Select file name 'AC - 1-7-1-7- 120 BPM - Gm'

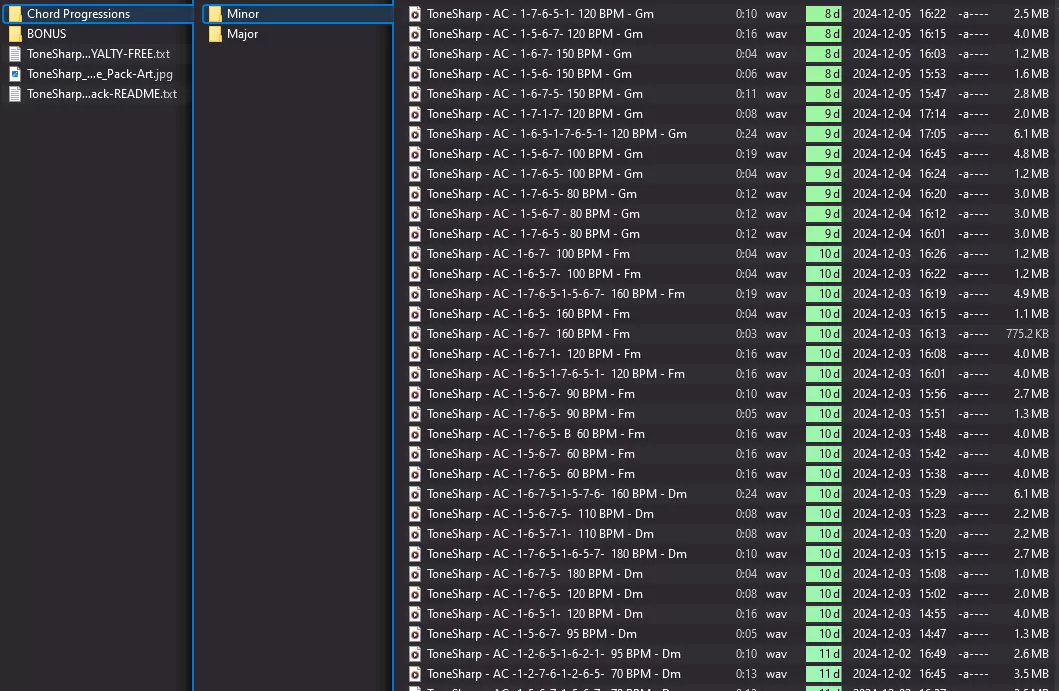tap(535, 114)
